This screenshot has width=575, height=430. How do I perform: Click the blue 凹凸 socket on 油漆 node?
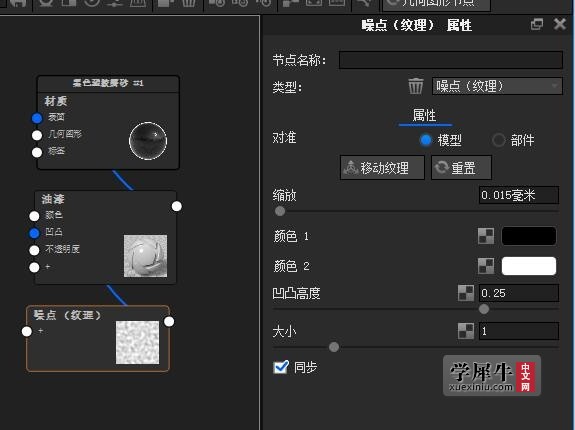click(x=34, y=233)
